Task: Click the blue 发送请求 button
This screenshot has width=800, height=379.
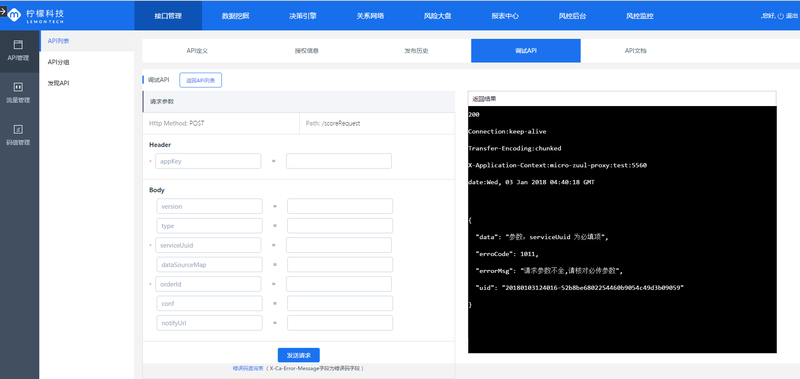Action: pos(298,355)
